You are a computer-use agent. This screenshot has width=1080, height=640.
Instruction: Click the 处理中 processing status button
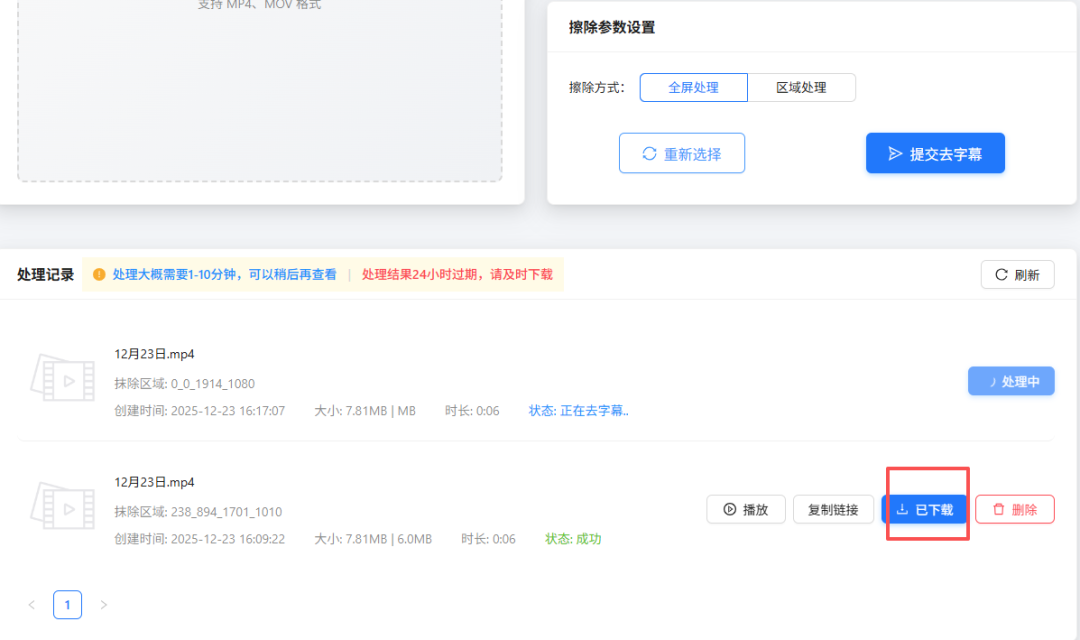(1011, 381)
